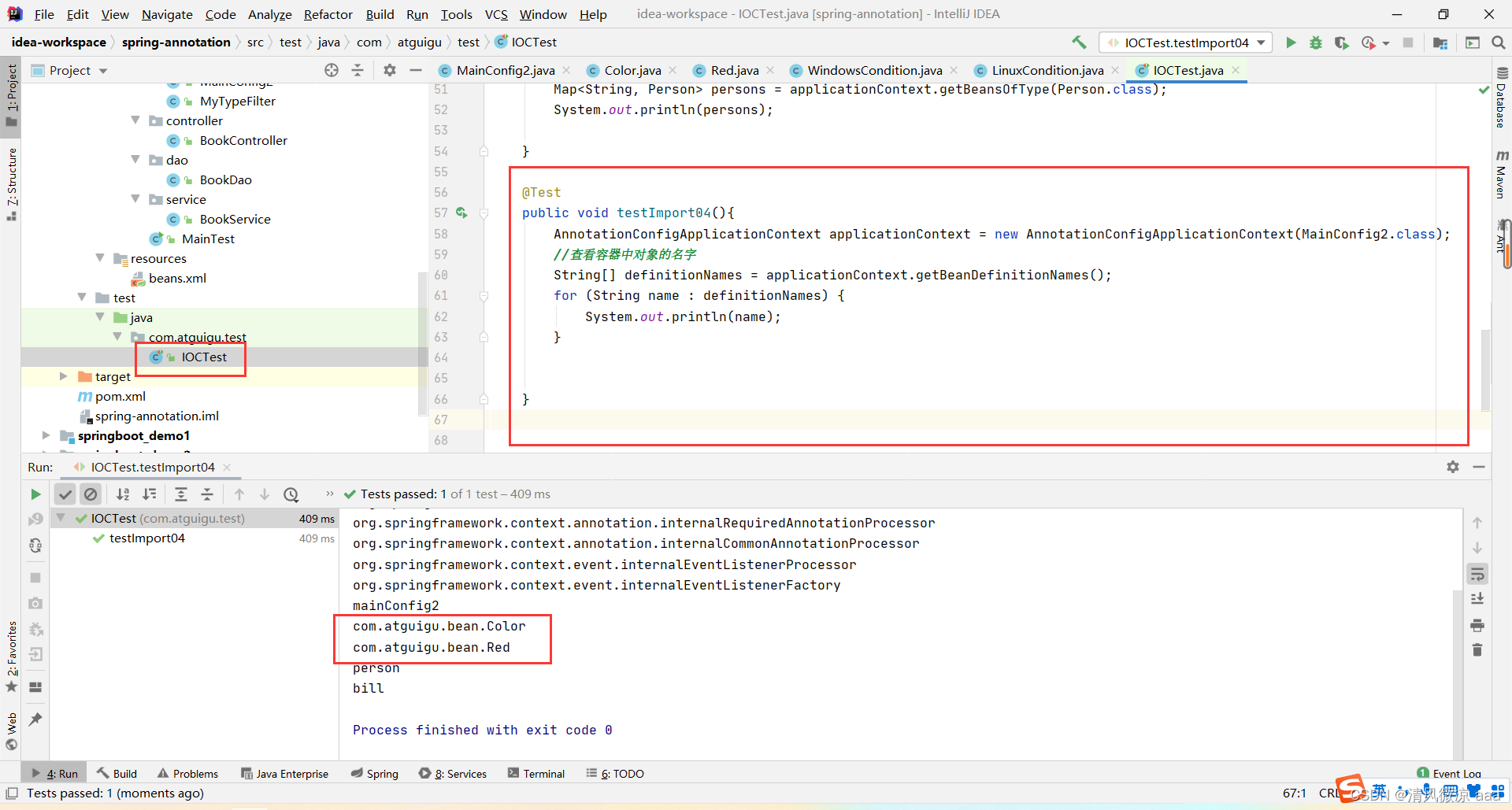Open Project panel settings gear

[x=390, y=70]
